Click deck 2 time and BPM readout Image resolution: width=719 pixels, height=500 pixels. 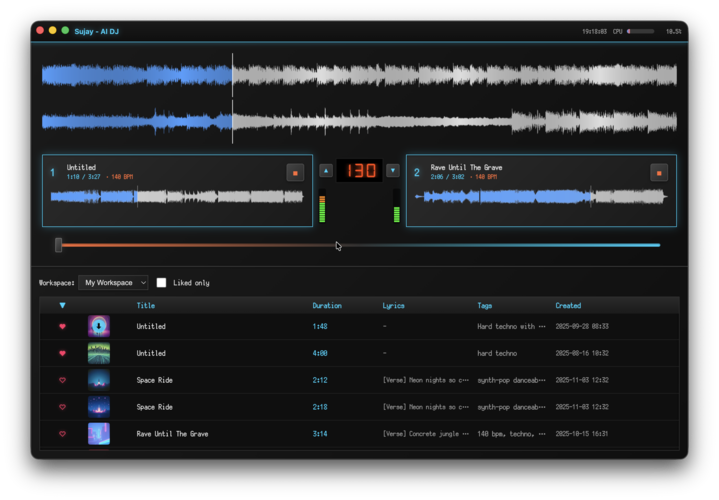tap(464, 177)
